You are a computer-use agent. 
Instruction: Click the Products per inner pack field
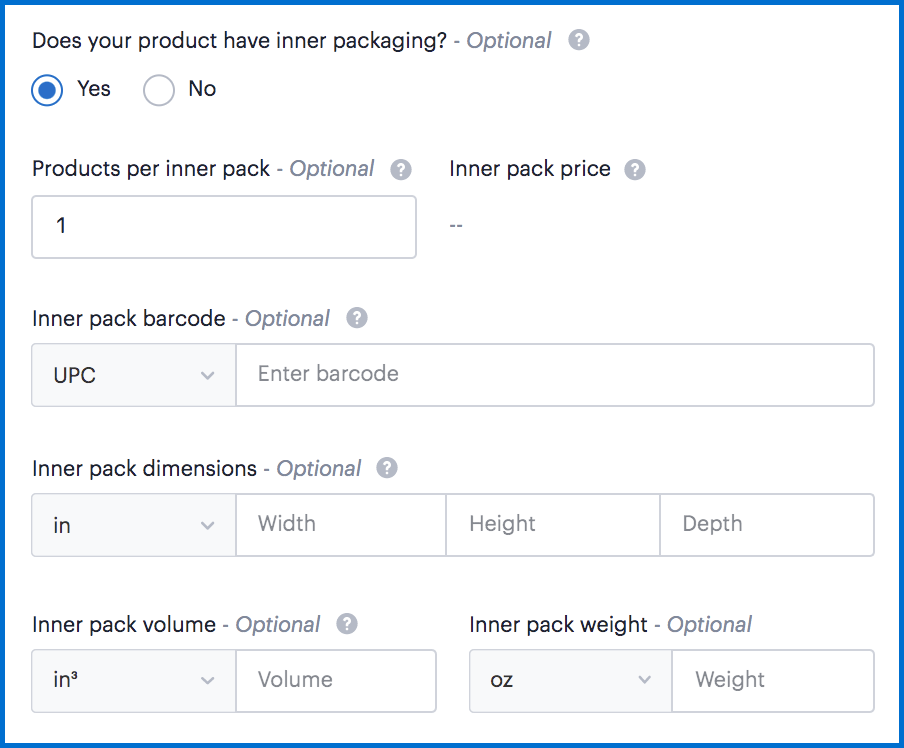point(224,227)
